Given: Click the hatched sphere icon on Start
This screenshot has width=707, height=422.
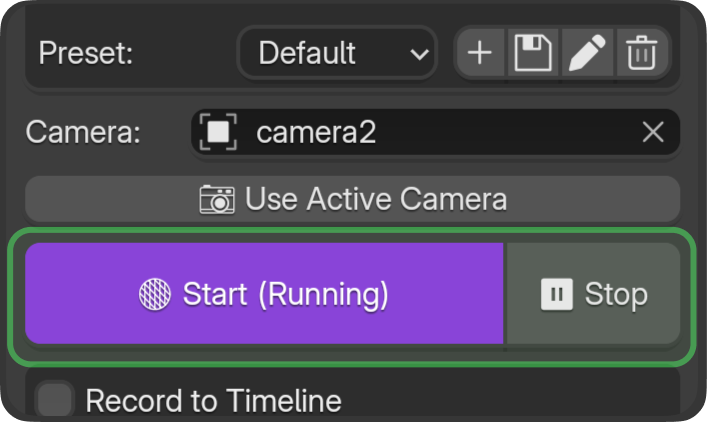Looking at the screenshot, I should click(155, 294).
